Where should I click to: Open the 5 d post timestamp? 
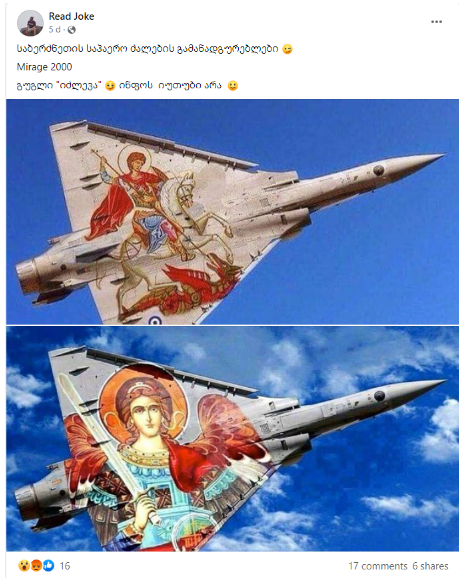(x=55, y=29)
